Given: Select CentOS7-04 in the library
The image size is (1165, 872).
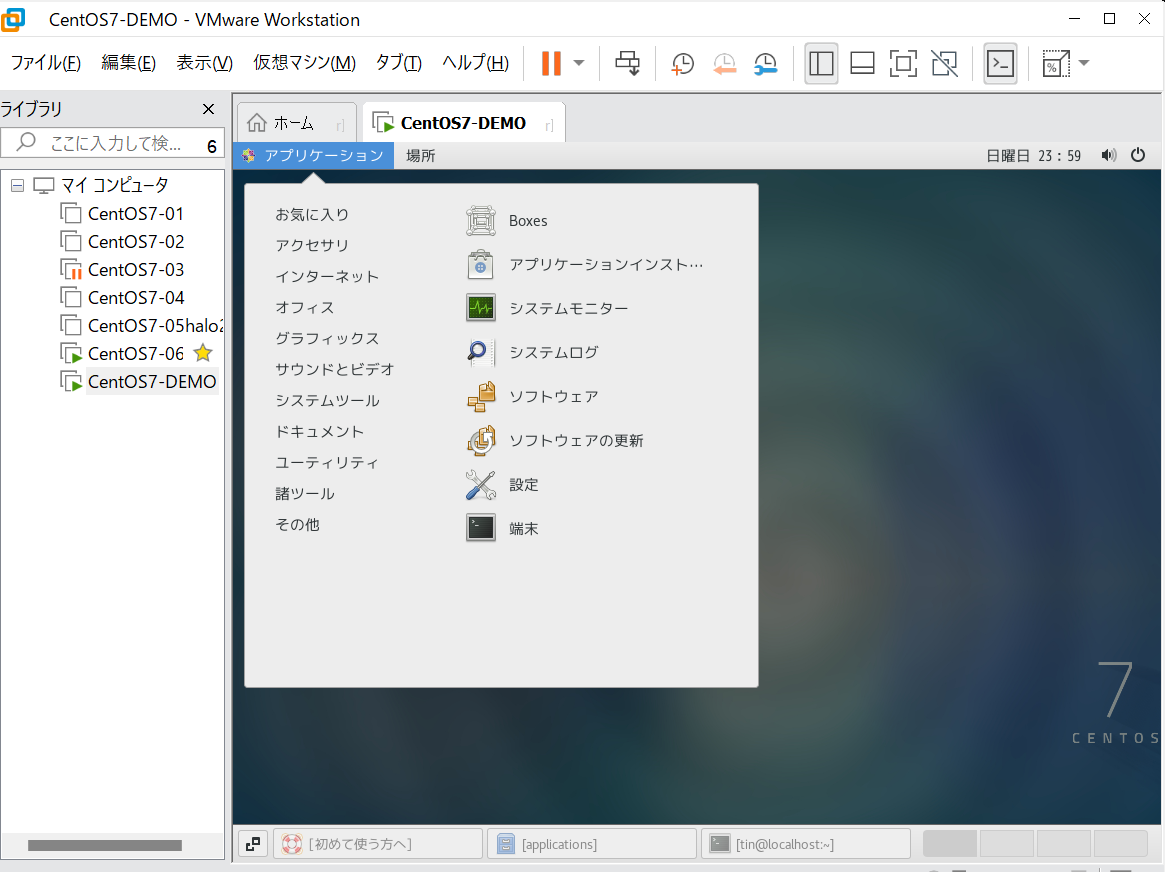Looking at the screenshot, I should click(x=136, y=298).
